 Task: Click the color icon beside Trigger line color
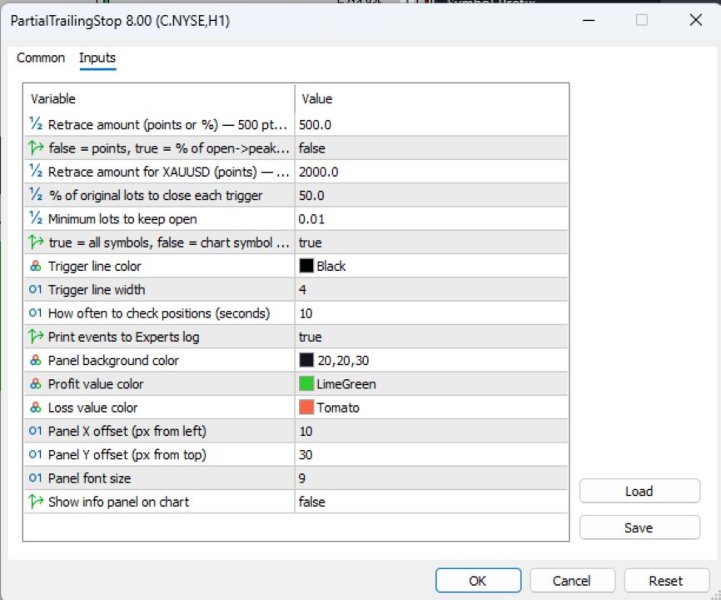pos(35,266)
